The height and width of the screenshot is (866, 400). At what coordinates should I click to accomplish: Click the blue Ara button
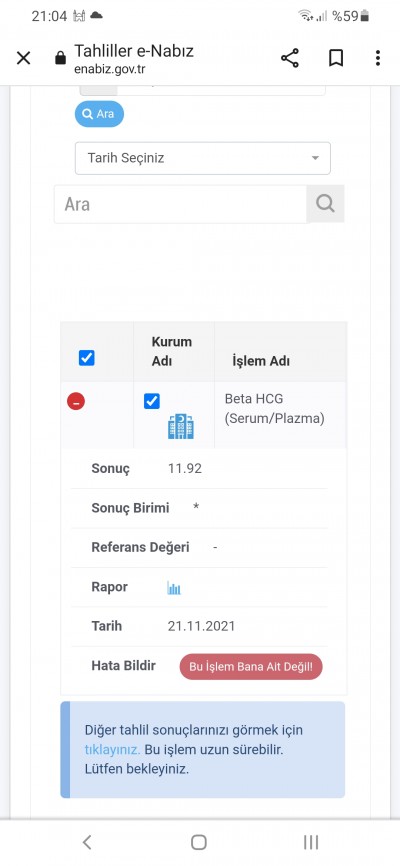[x=99, y=114]
